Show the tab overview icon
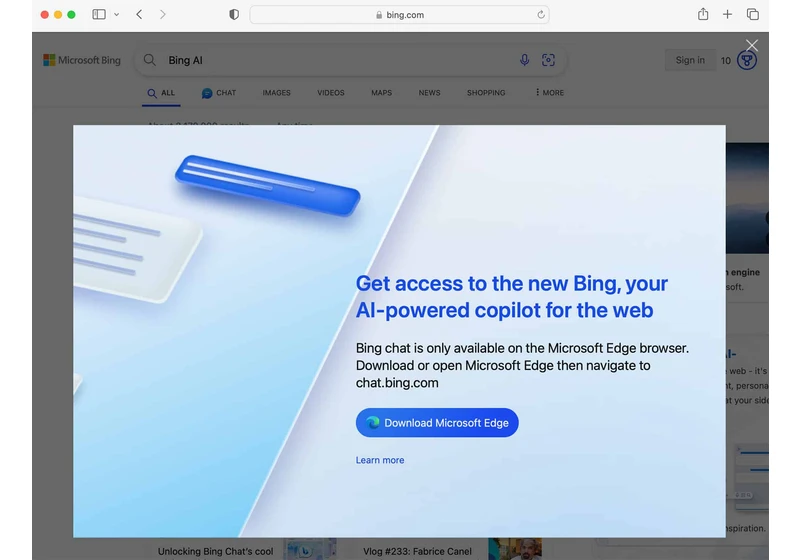Image resolution: width=800 pixels, height=560 pixels. (x=753, y=14)
